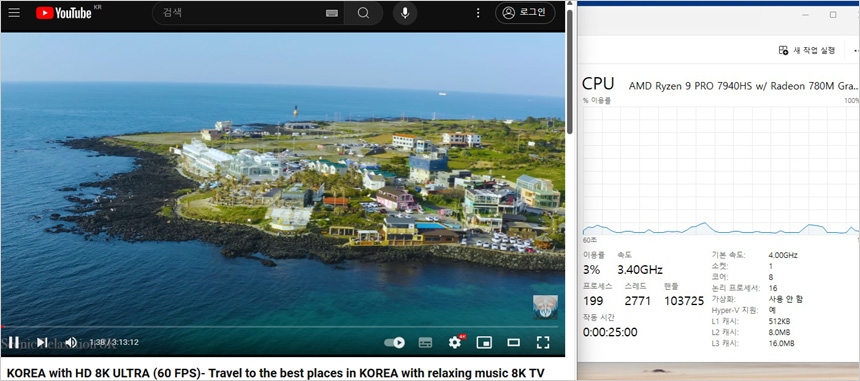Run new task with 새 작업 실행
Screen dimensions: 860x381
tap(807, 50)
